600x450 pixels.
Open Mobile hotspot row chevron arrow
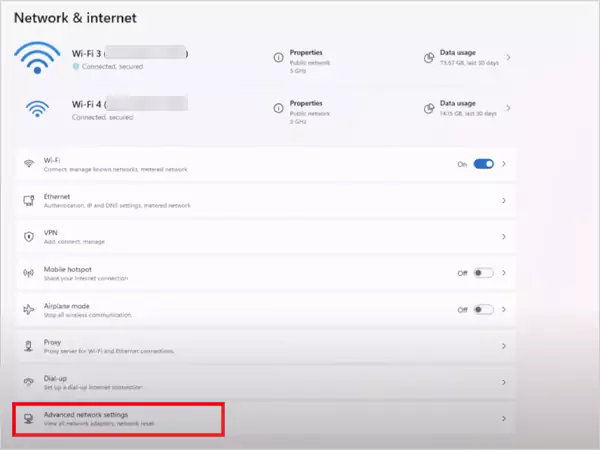504,273
